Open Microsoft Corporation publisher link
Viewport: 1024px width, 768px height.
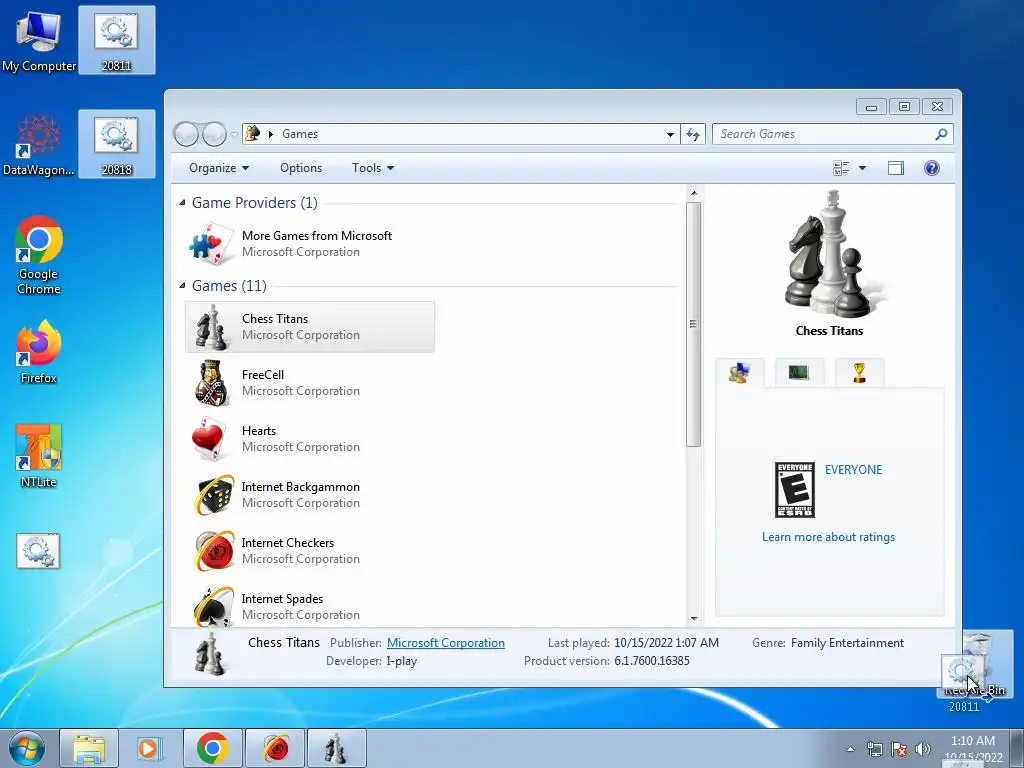point(445,643)
